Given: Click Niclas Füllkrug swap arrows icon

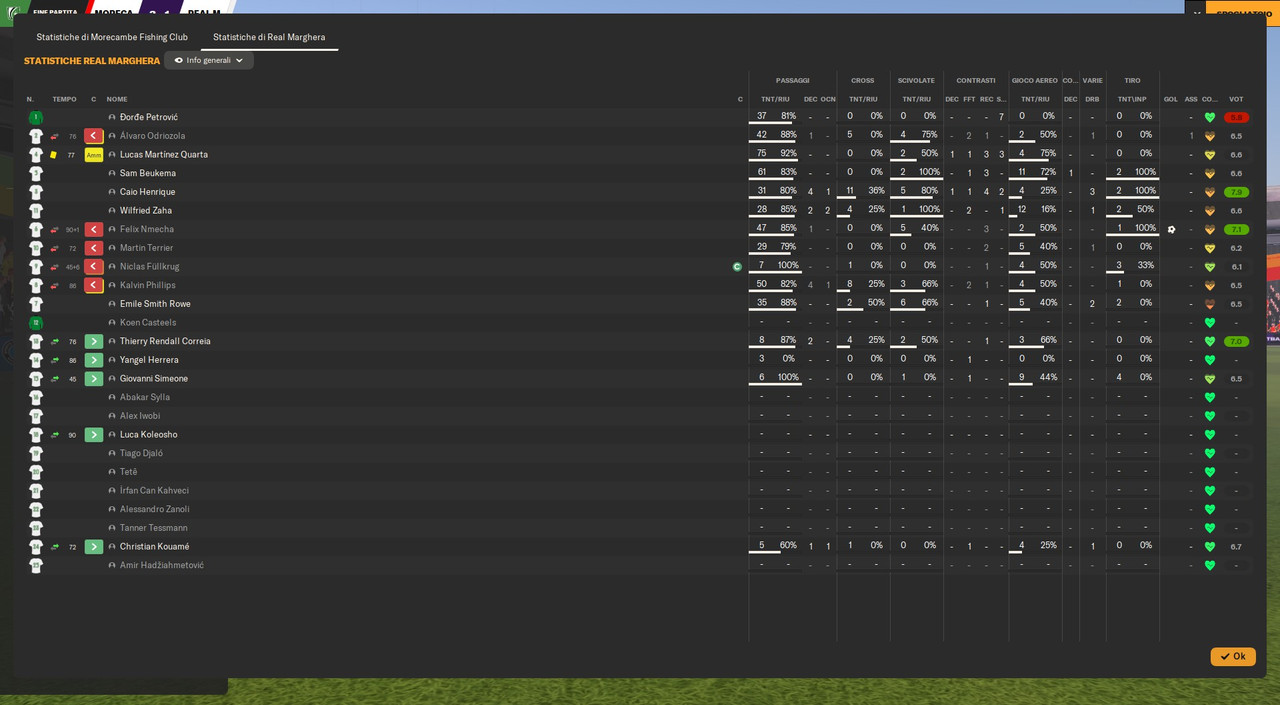Looking at the screenshot, I should click(54, 267).
